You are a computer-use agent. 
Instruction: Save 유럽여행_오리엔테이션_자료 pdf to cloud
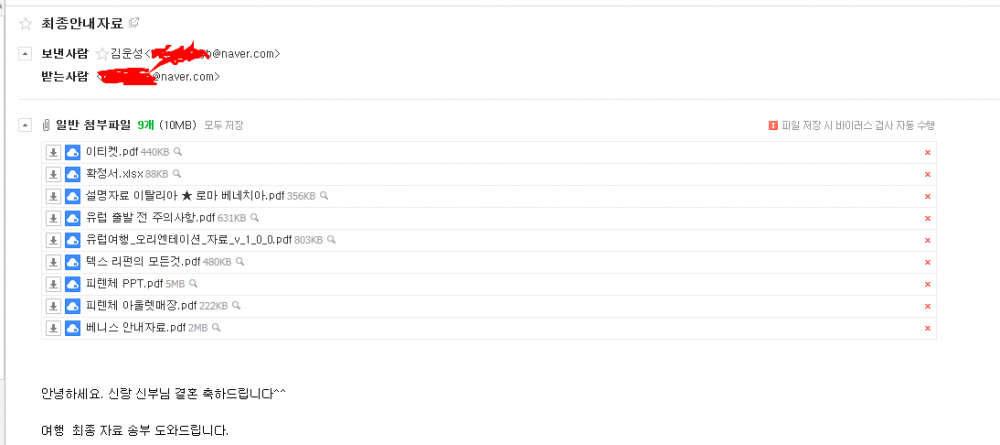(x=73, y=240)
